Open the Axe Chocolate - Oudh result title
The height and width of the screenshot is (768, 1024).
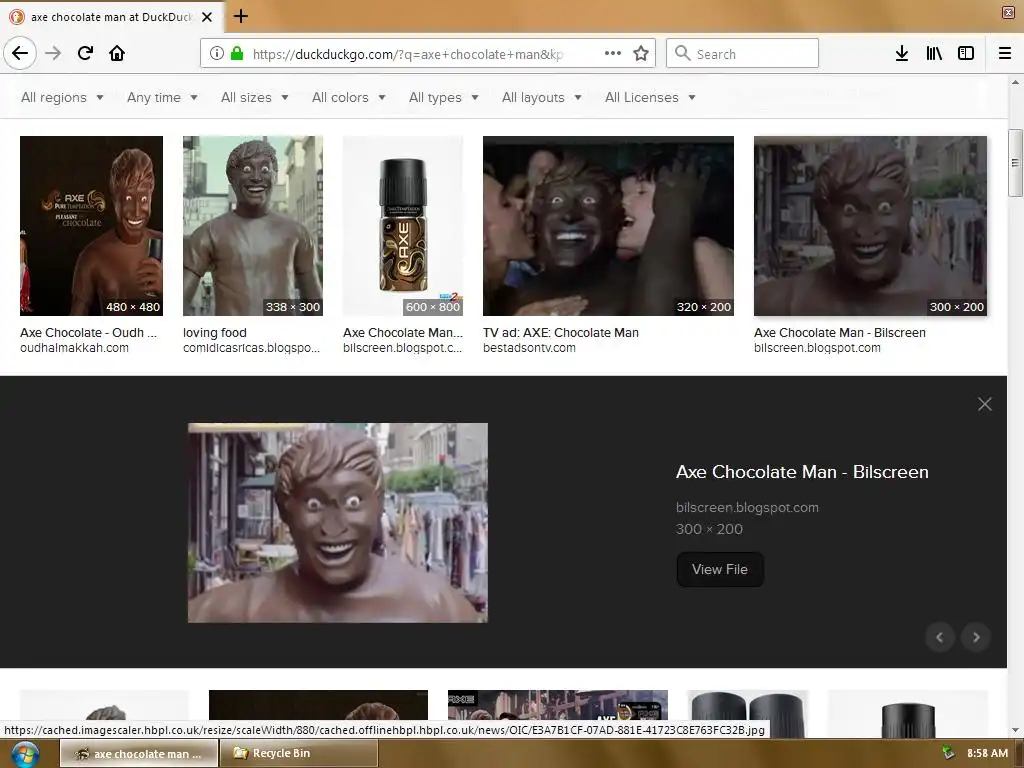(x=88, y=332)
